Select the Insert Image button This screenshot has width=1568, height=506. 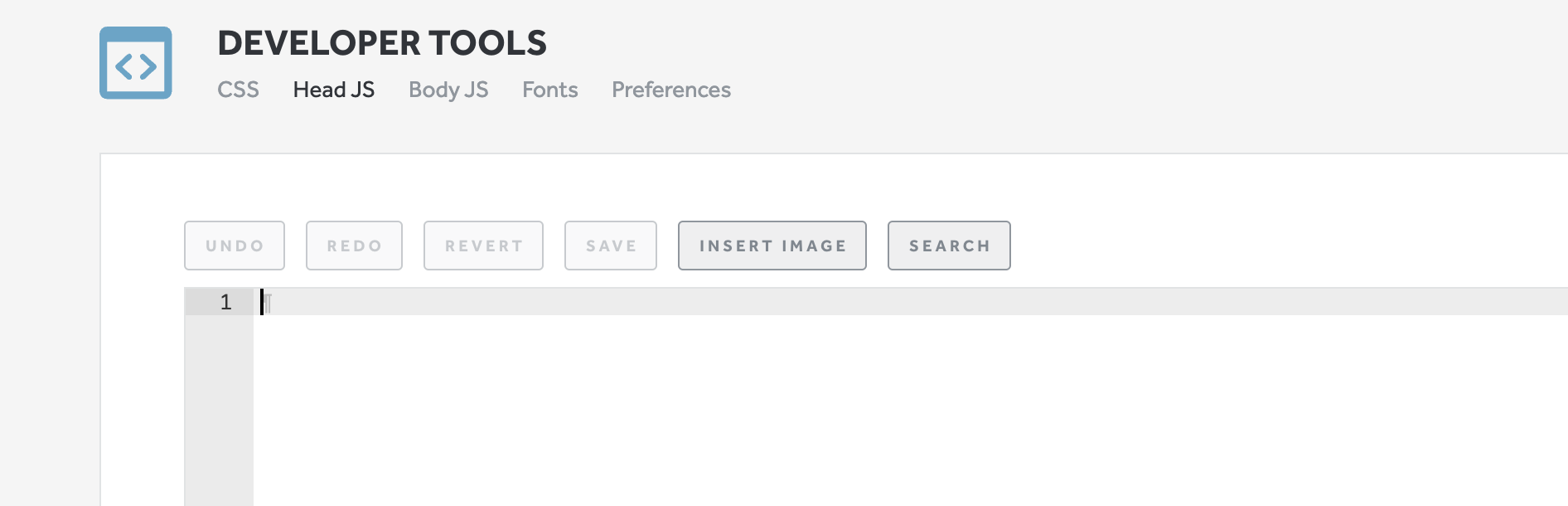coord(771,246)
